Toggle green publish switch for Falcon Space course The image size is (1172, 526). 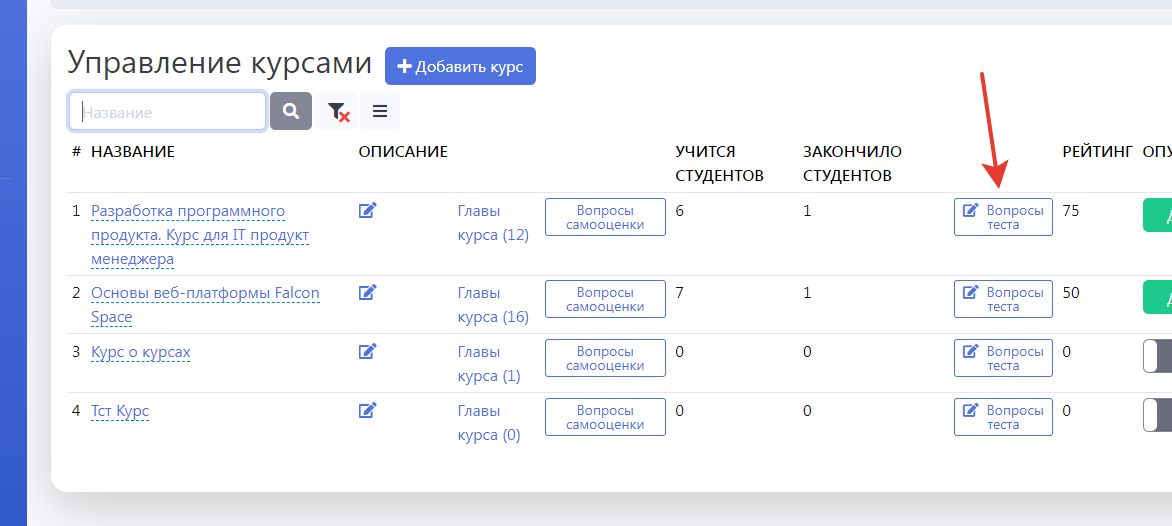[1158, 297]
